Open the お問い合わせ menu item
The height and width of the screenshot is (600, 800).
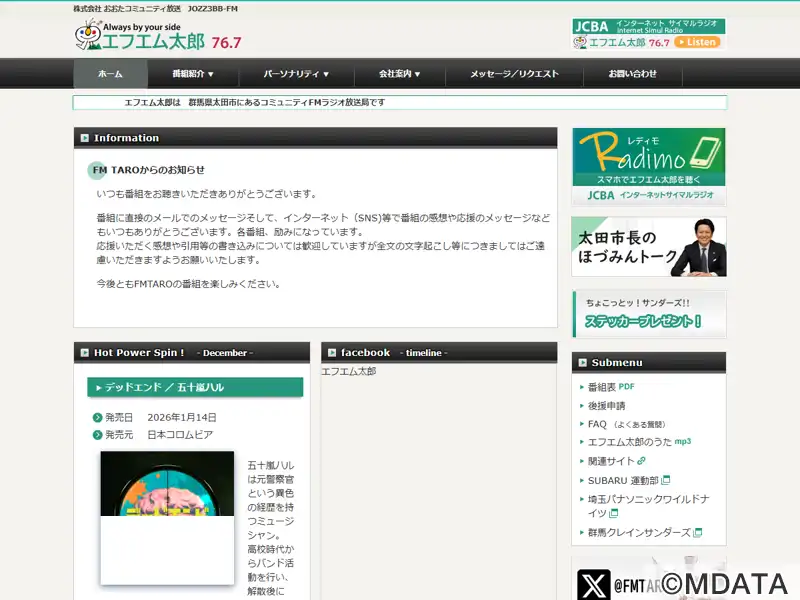pyautogui.click(x=633, y=73)
